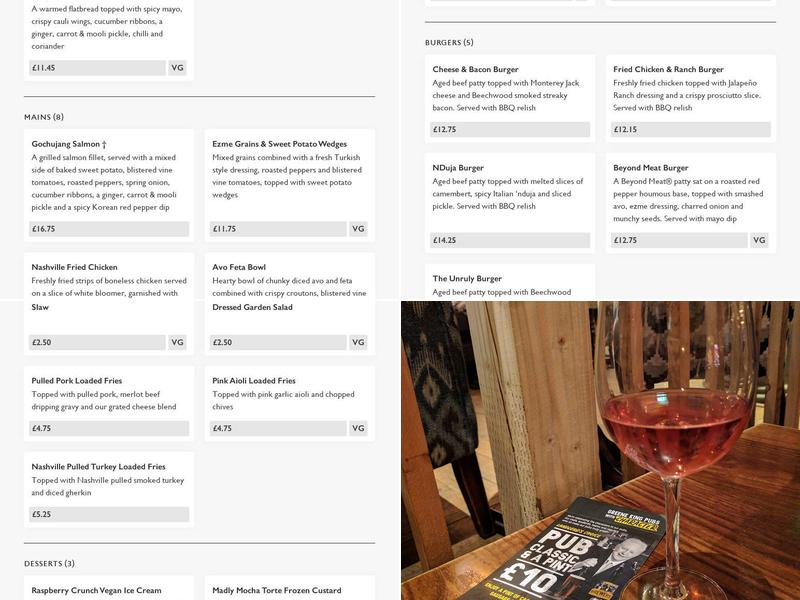Open the Gochujang Salmon menu card

point(109,185)
